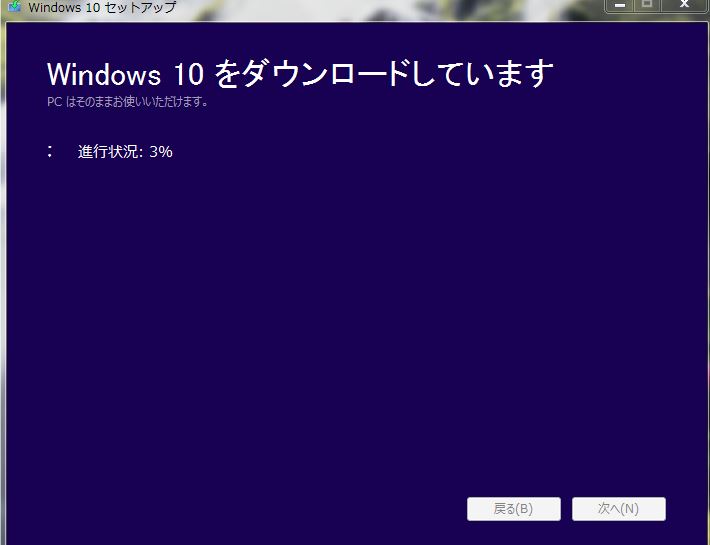Click the PC はそのままお使いいただけます subtitle
The image size is (710, 545).
click(128, 101)
